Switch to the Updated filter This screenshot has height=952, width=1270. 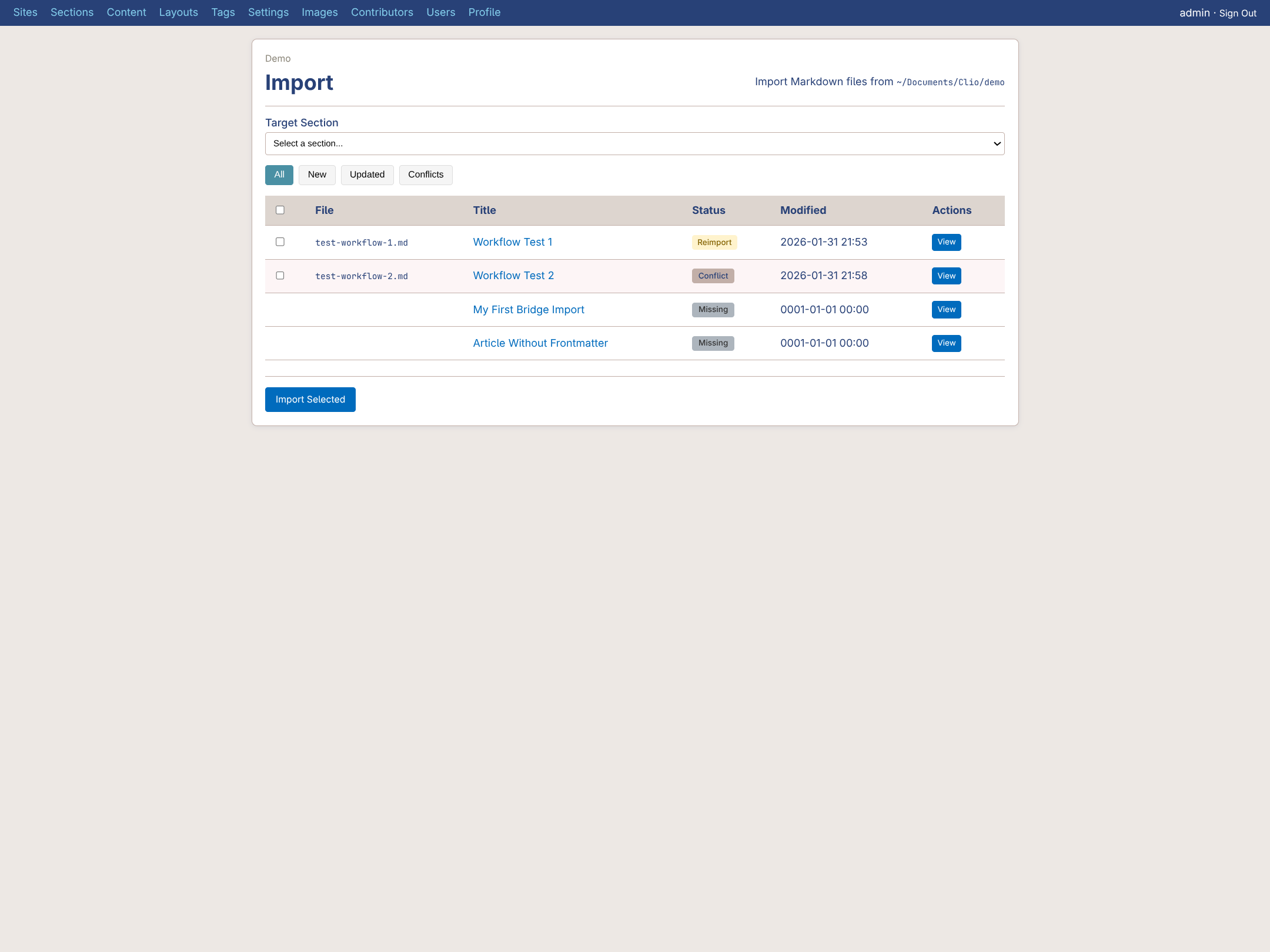(367, 175)
